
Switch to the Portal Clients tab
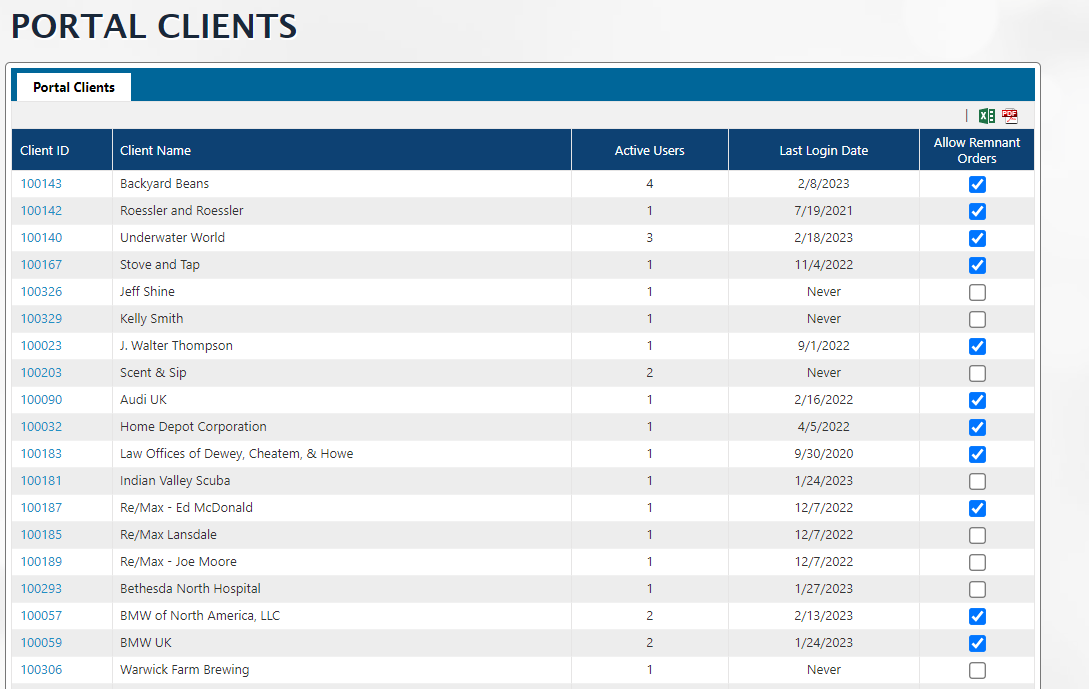point(73,87)
